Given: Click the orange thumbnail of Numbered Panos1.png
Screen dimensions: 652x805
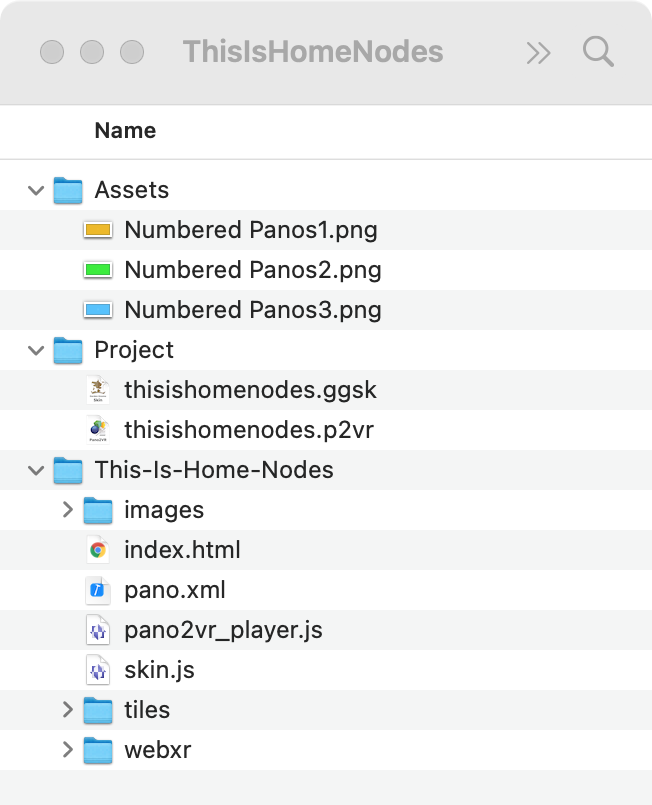Looking at the screenshot, I should click(98, 230).
